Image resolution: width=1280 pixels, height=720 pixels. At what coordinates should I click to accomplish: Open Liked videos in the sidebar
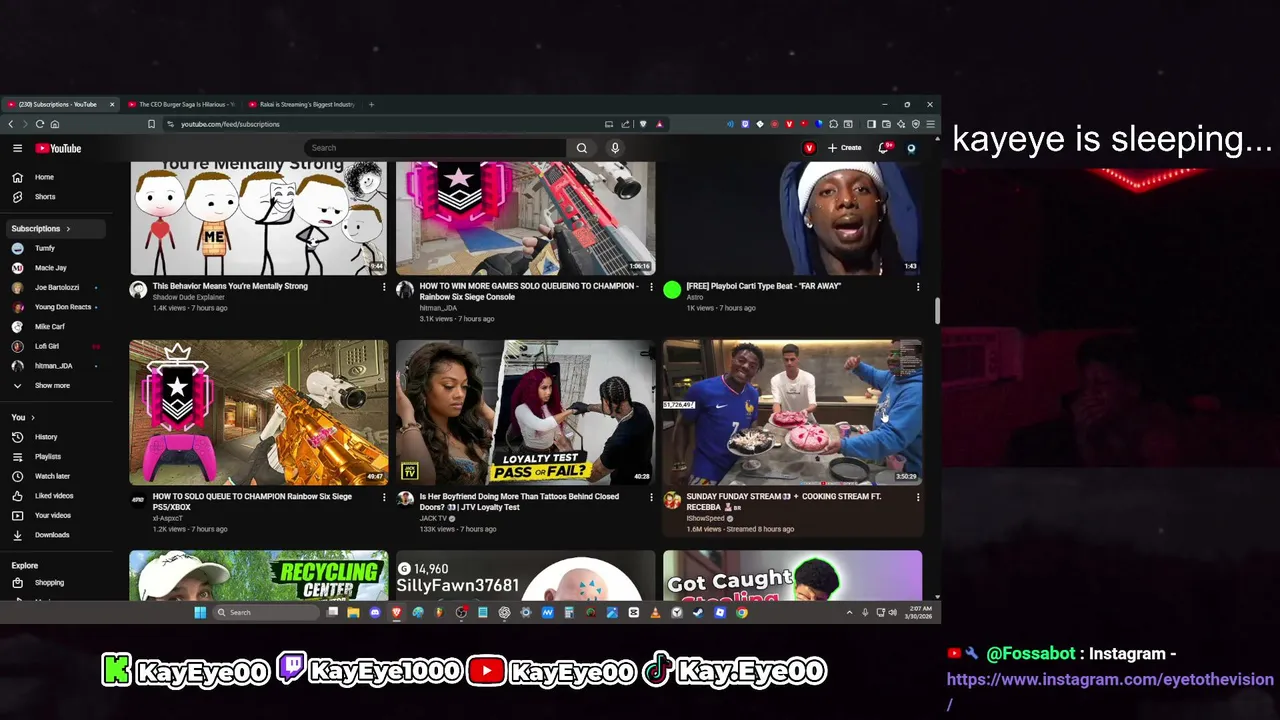[55, 496]
